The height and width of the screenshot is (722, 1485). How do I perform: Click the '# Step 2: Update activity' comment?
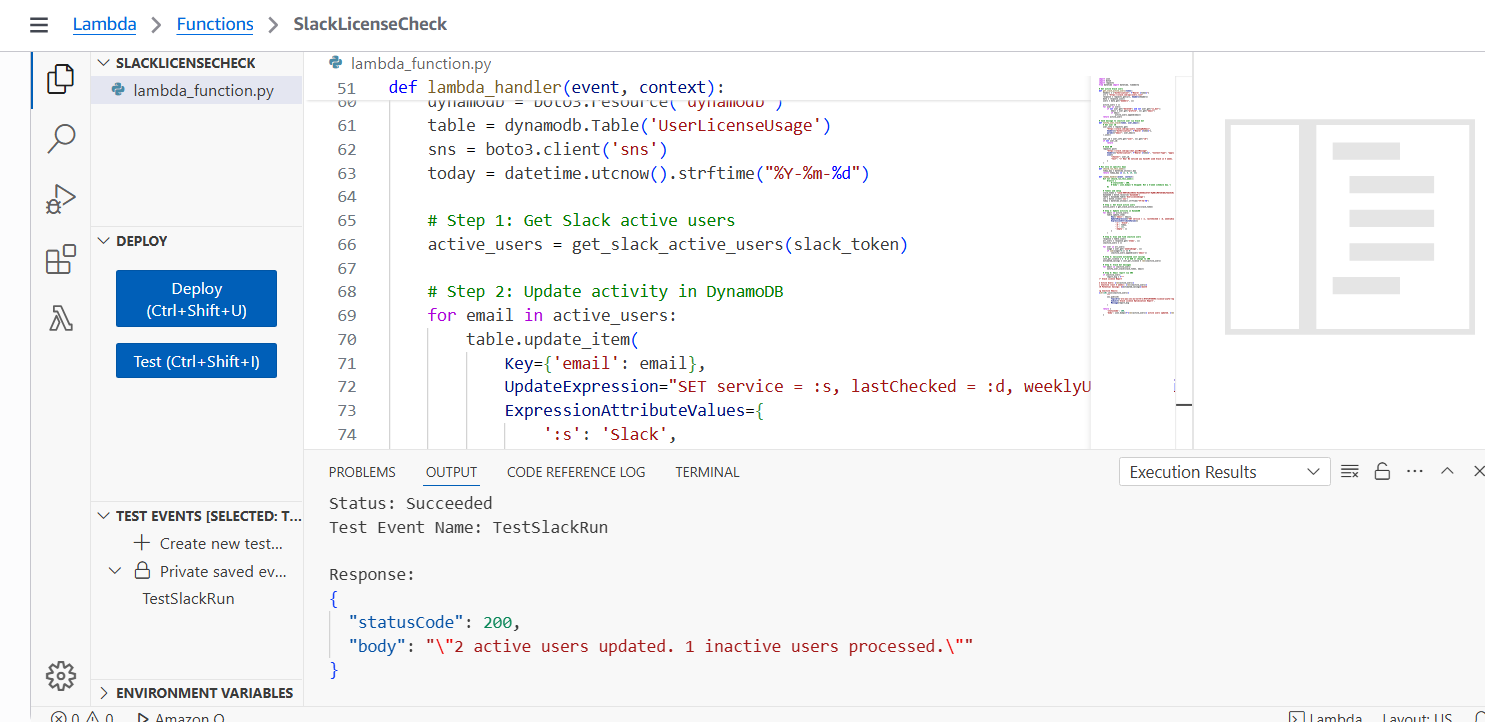tap(605, 292)
